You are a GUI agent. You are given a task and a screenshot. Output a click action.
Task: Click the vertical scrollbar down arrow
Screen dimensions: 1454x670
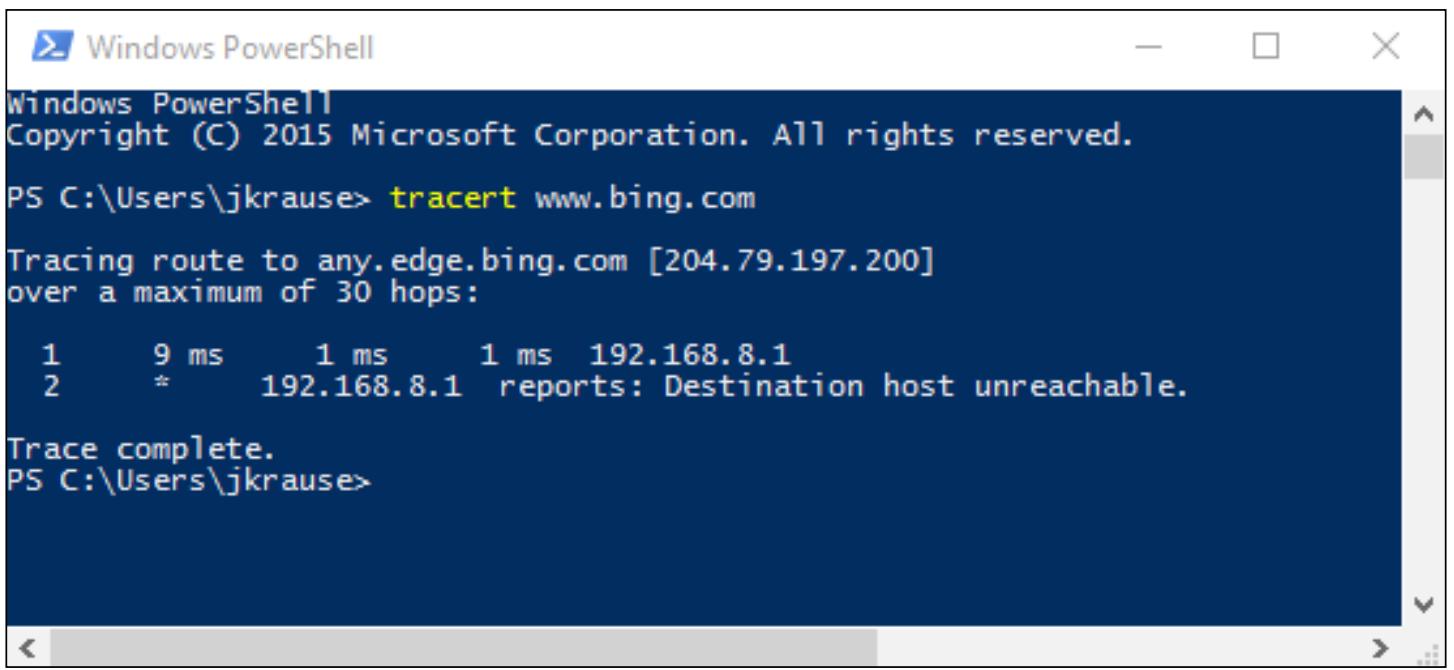point(1423,605)
